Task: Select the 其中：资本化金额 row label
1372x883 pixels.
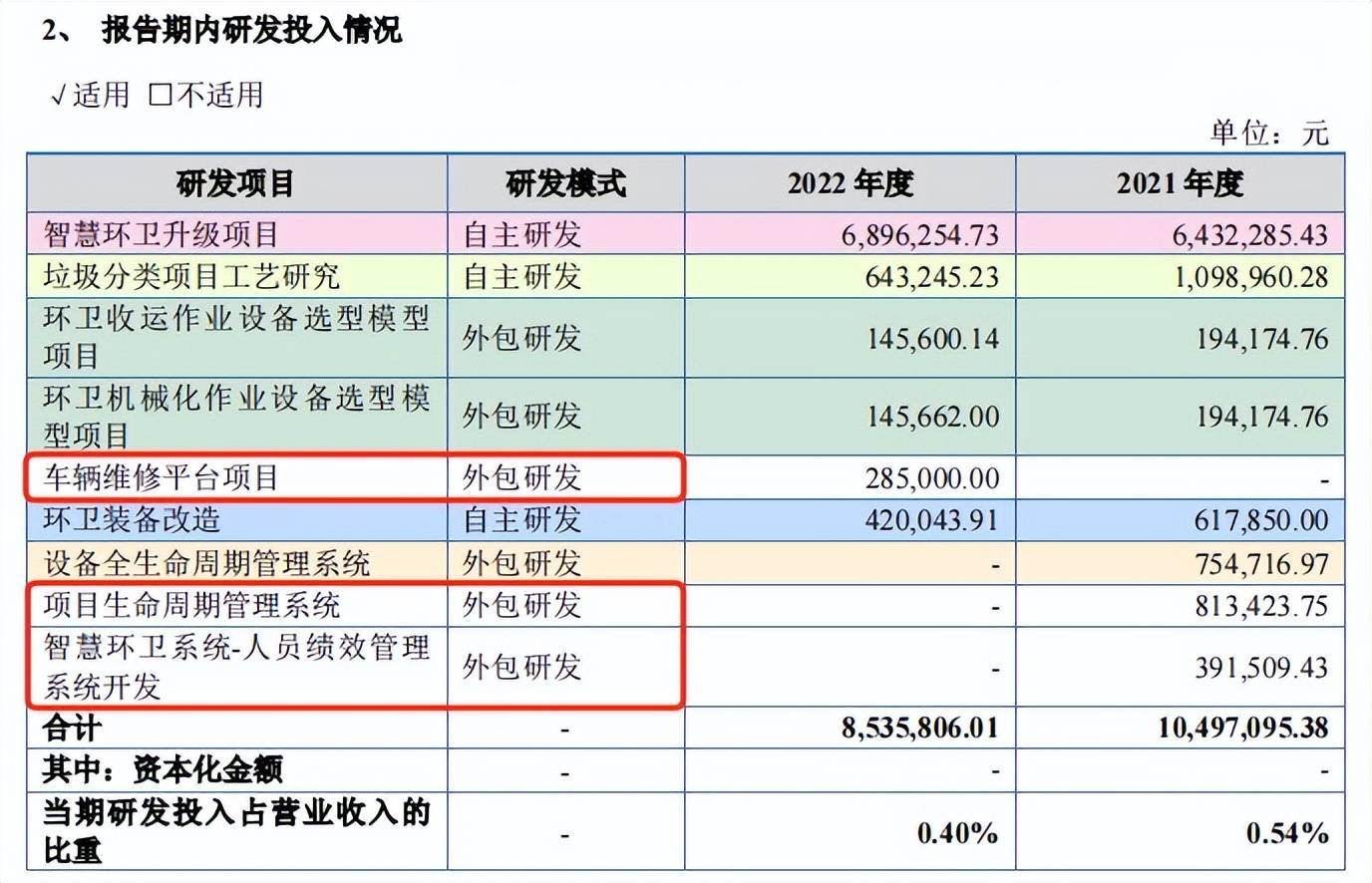Action: [163, 770]
